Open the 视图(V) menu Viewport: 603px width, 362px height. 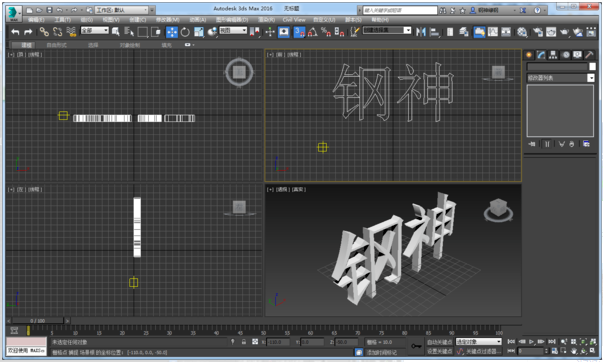[111, 20]
